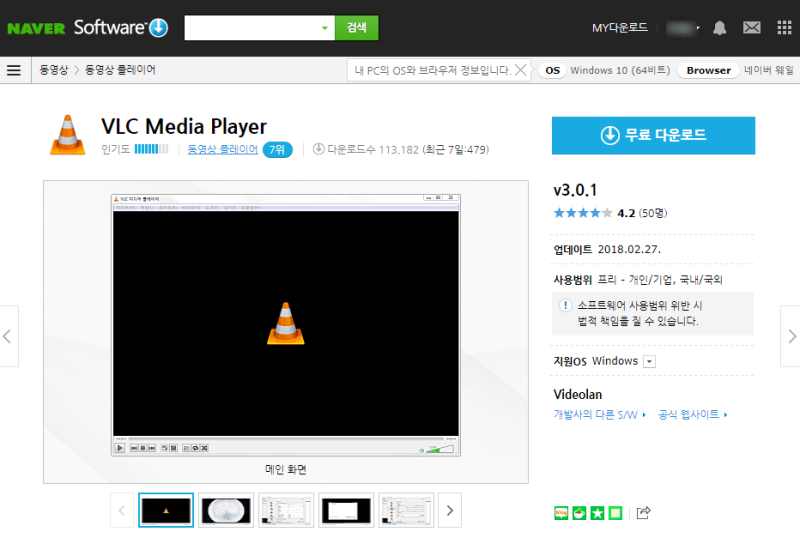Click the Videolan developer name

(578, 394)
